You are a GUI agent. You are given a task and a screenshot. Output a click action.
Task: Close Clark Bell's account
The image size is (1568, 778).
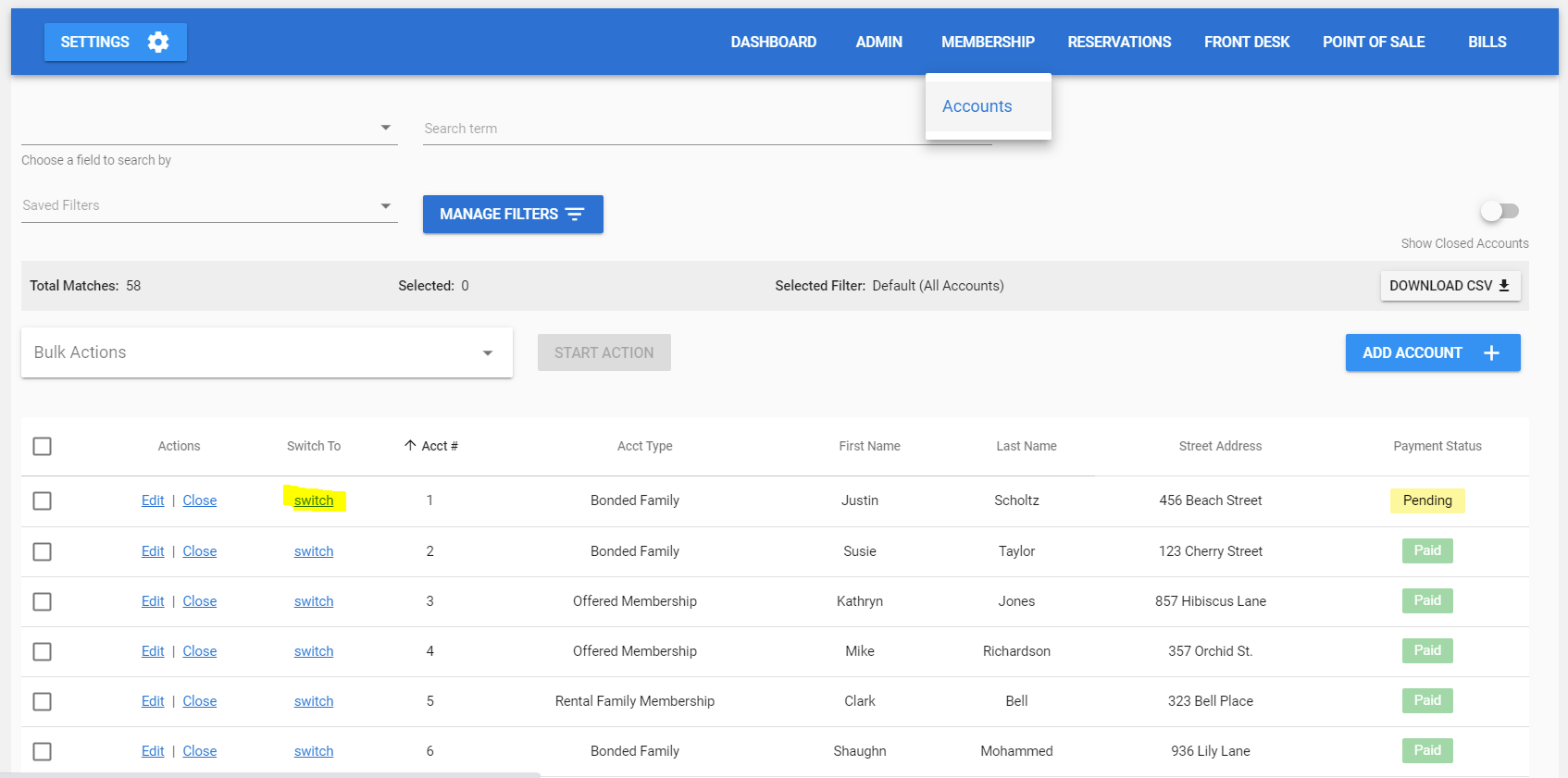(200, 701)
